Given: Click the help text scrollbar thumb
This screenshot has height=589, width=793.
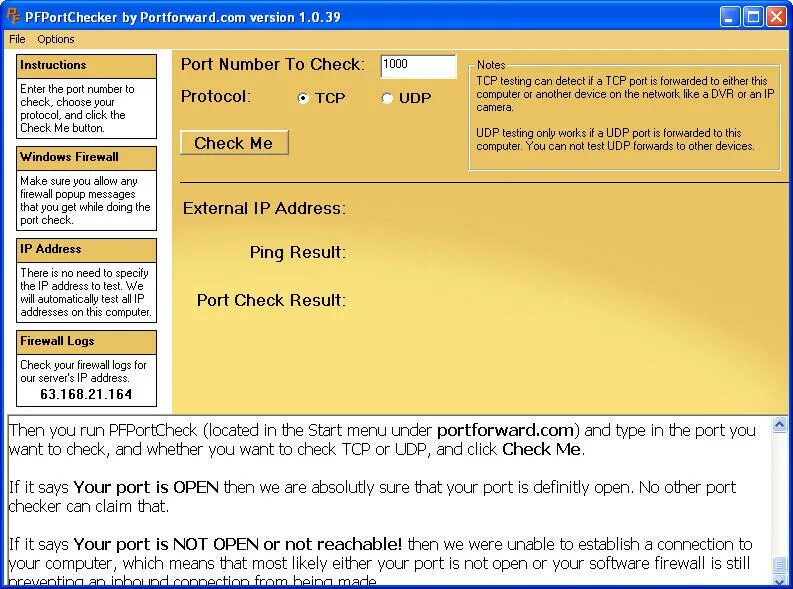Looking at the screenshot, I should pyautogui.click(x=779, y=564).
